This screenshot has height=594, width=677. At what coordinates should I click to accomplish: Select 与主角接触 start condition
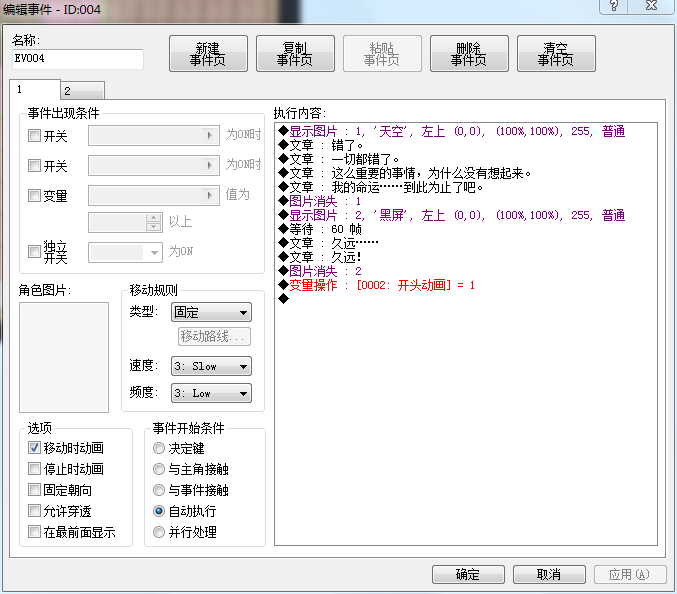[159, 469]
